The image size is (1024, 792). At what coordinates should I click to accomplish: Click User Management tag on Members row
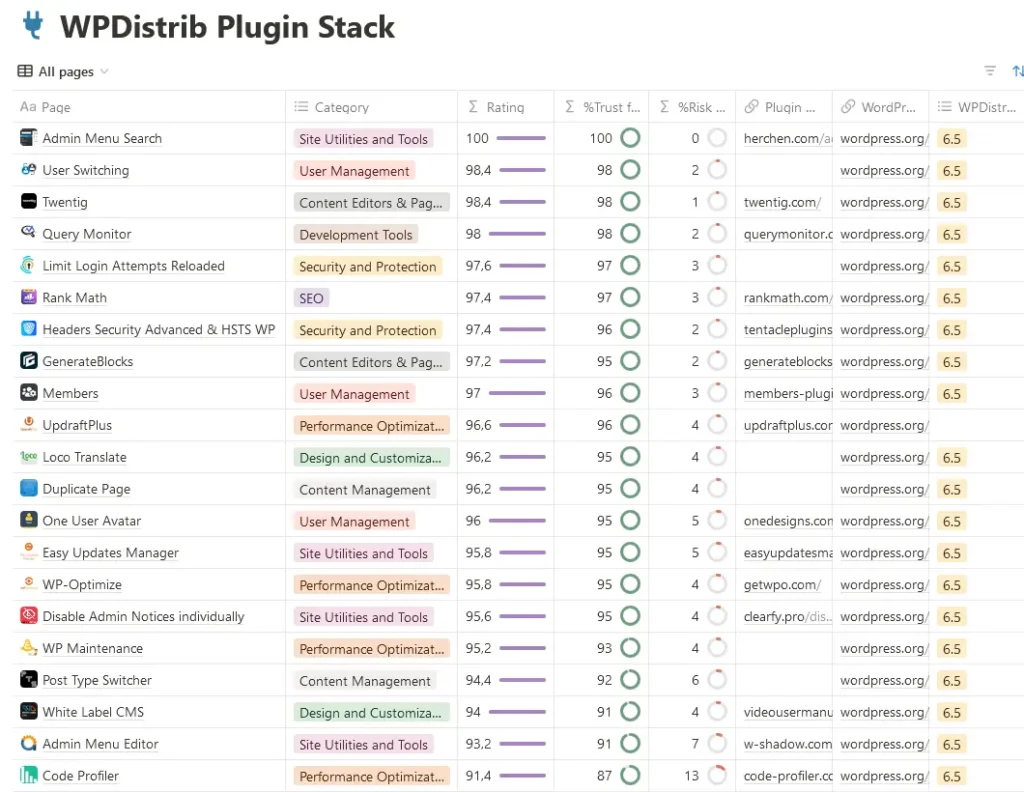354,394
